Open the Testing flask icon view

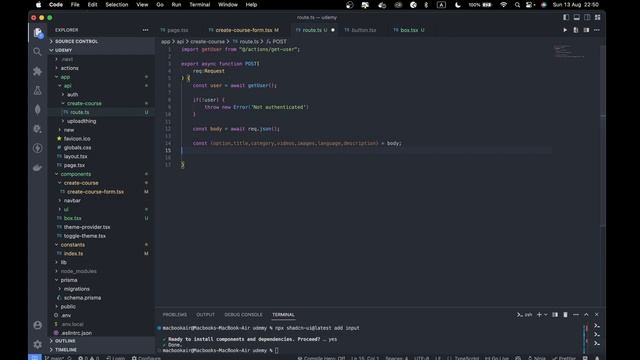point(38,91)
